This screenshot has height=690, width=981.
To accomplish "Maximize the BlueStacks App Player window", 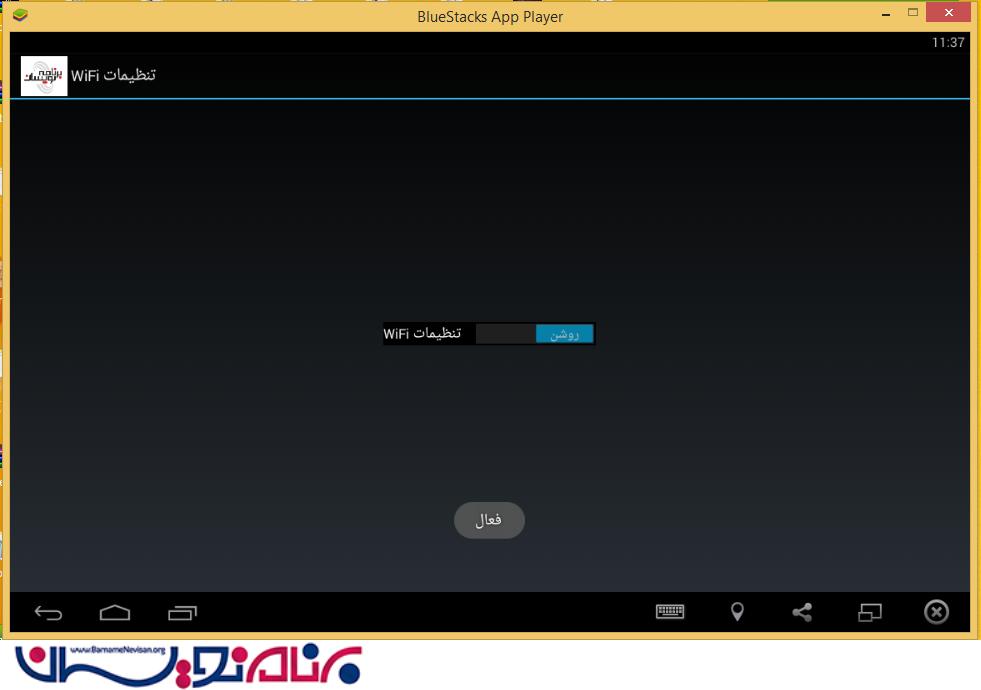I will pyautogui.click(x=912, y=13).
